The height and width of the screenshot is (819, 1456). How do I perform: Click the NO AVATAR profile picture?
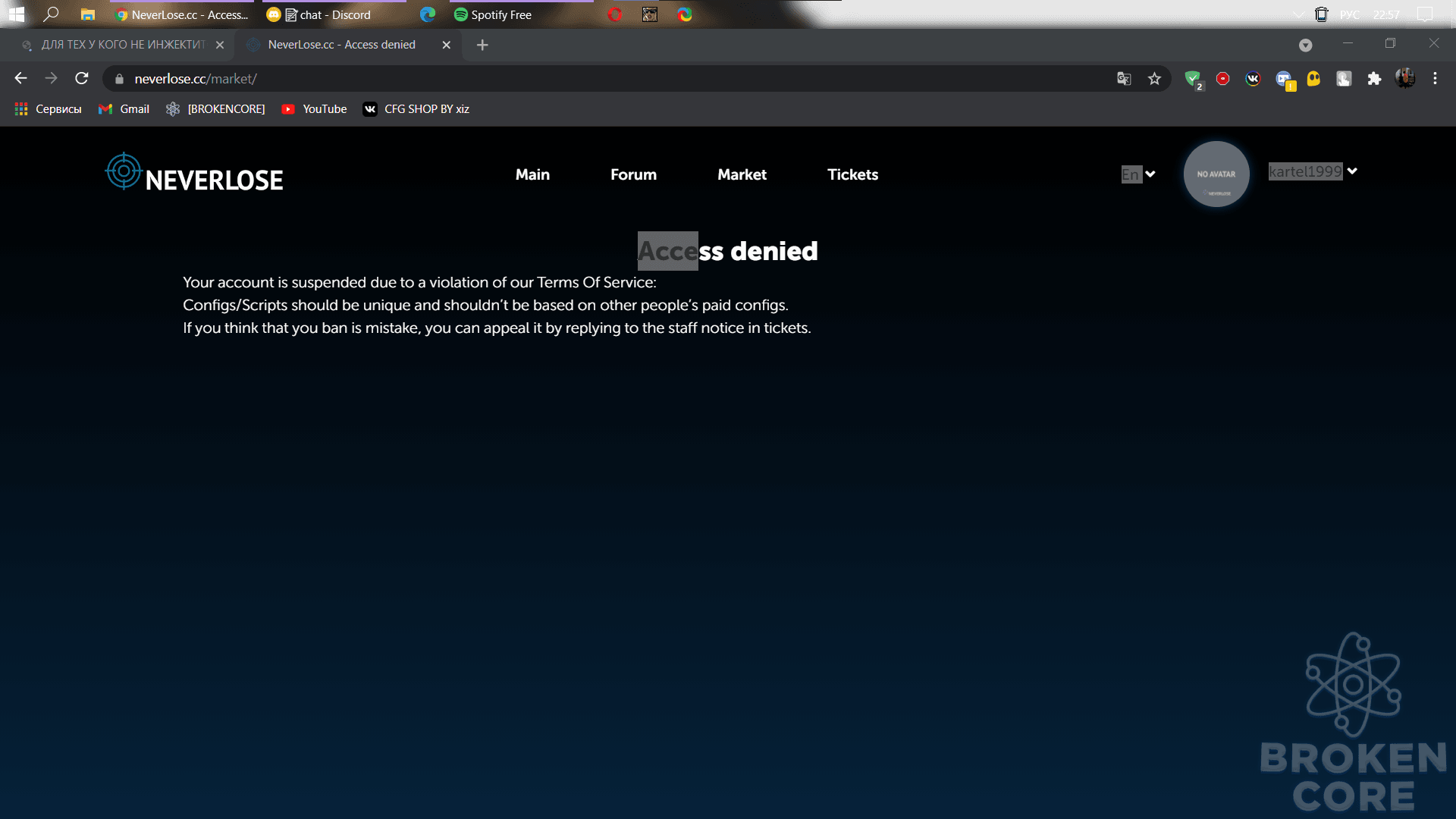1216,174
